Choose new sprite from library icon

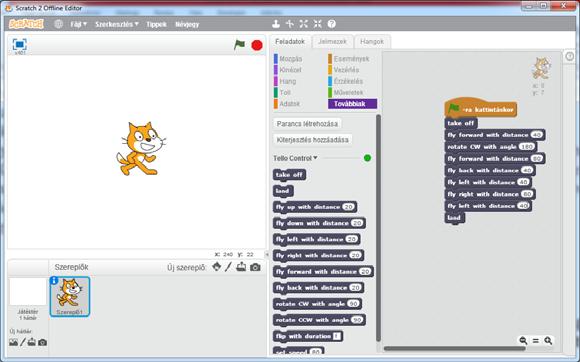217,267
